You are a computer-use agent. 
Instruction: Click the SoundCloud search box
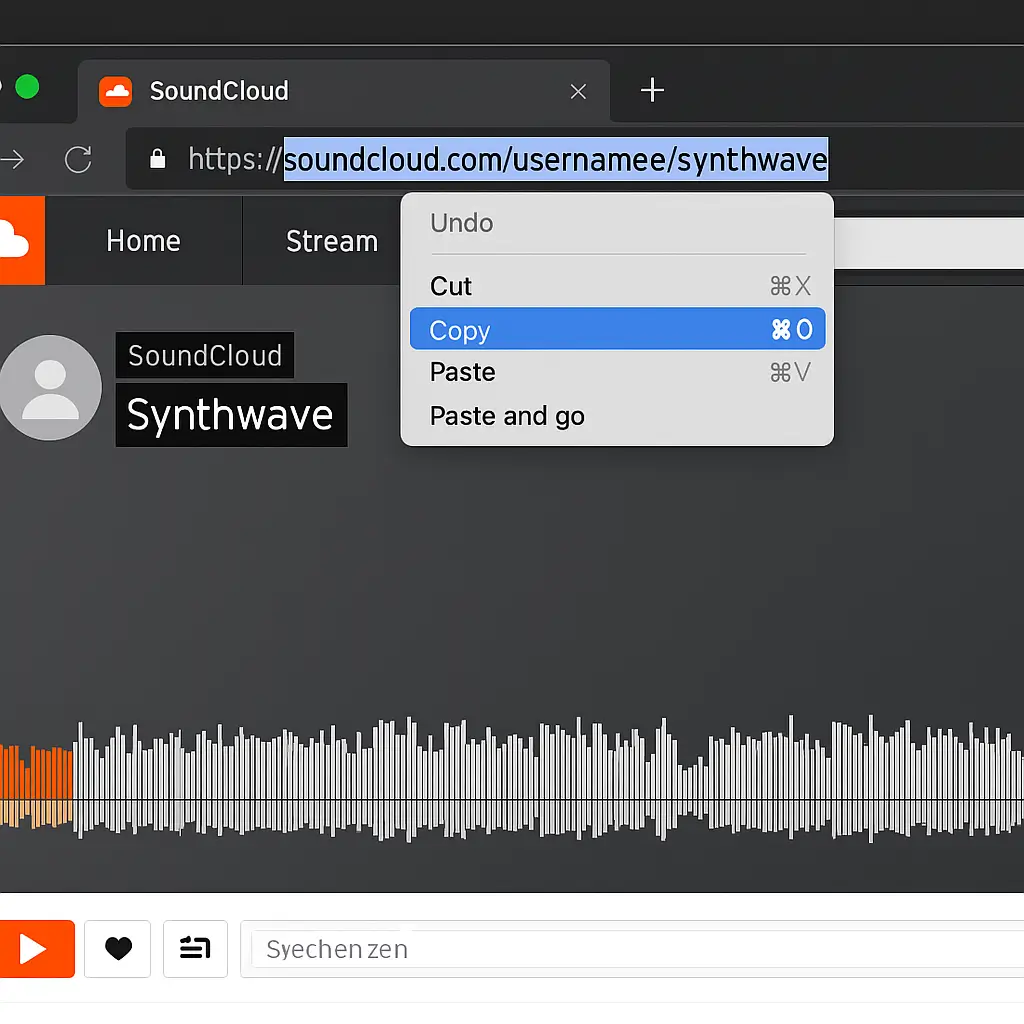929,243
